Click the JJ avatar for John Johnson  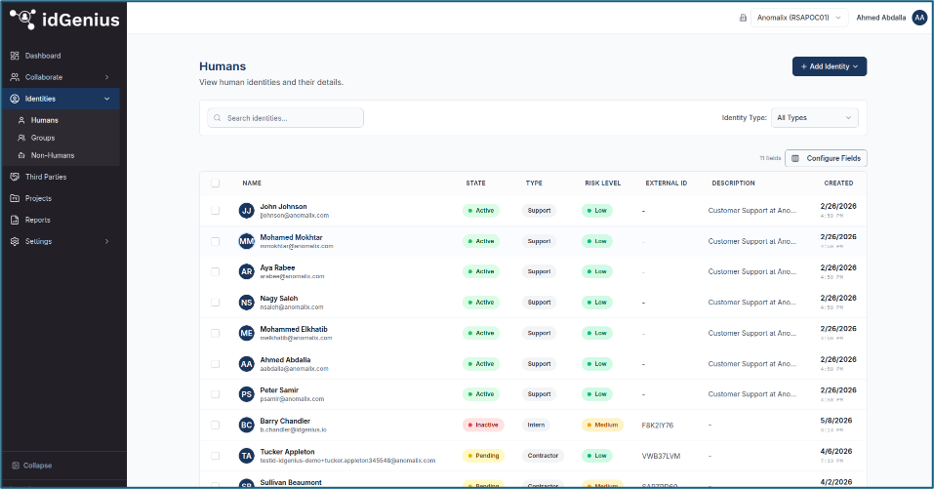point(247,210)
